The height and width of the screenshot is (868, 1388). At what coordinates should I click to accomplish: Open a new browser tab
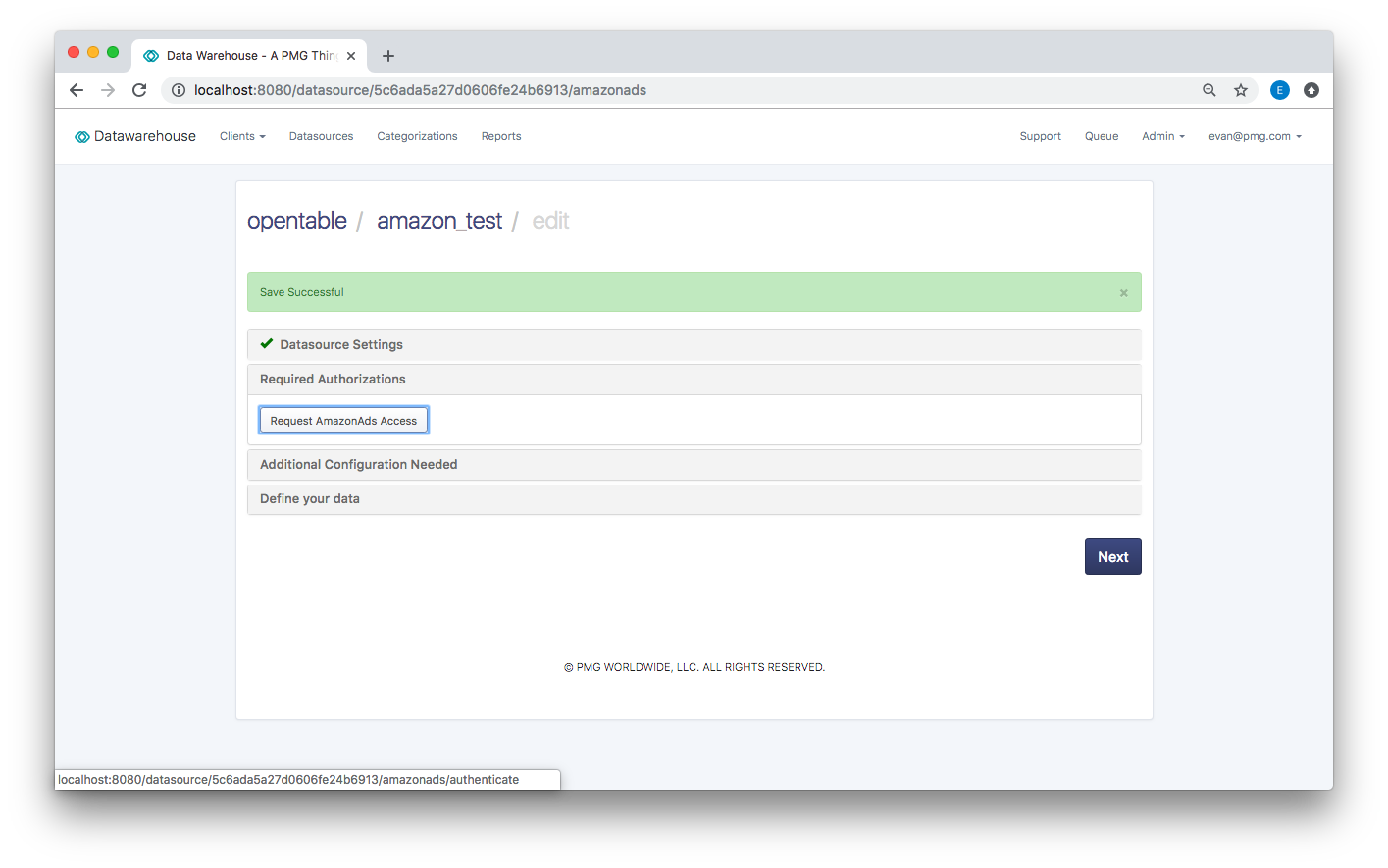click(x=388, y=56)
